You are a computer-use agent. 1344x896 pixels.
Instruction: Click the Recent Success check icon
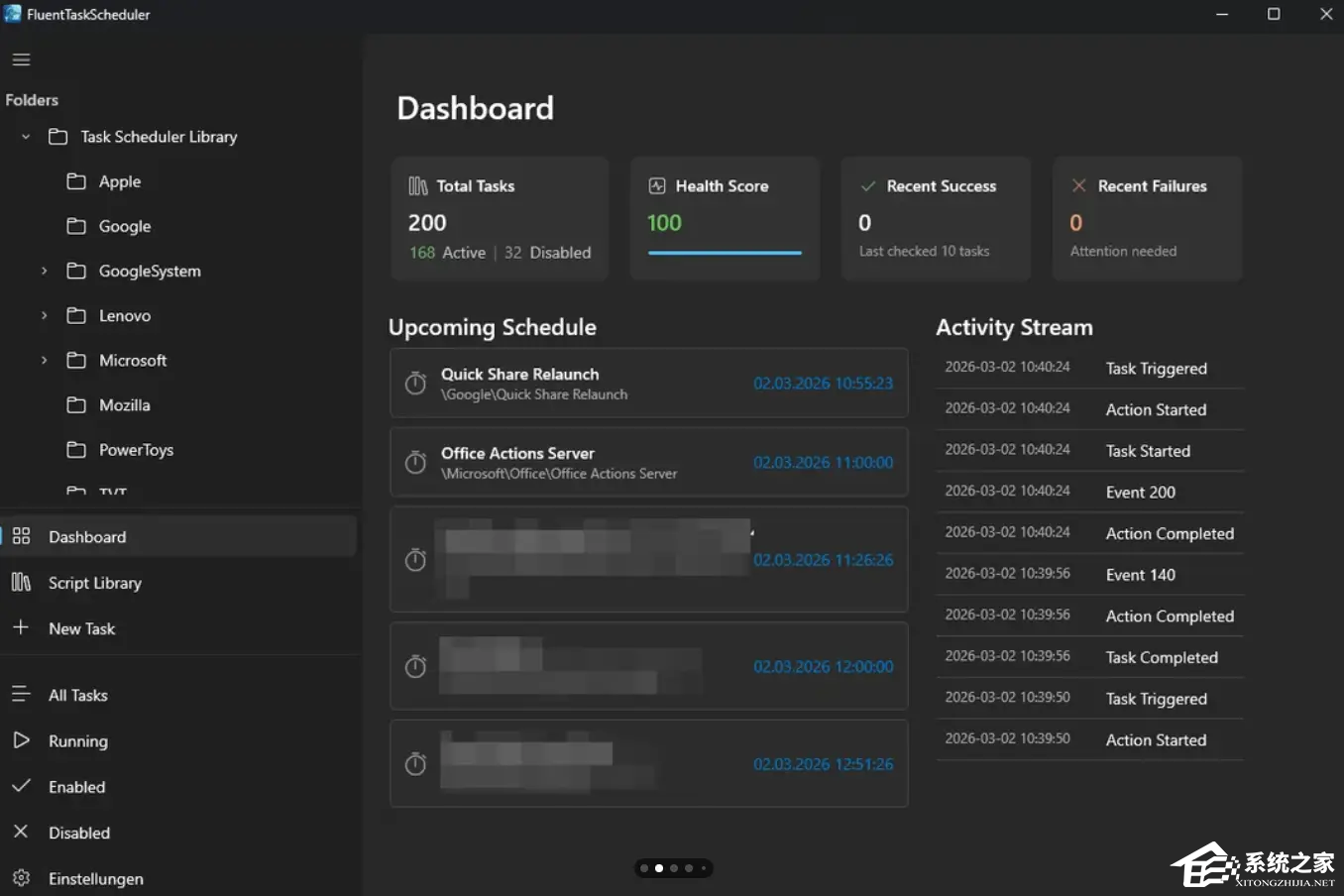pyautogui.click(x=868, y=186)
